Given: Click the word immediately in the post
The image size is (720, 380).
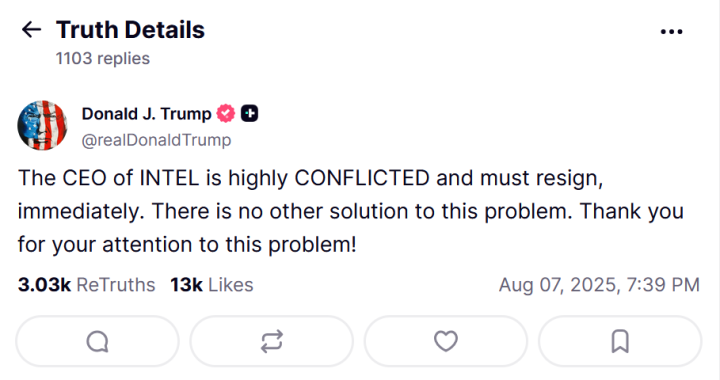Looking at the screenshot, I should click(x=81, y=212).
